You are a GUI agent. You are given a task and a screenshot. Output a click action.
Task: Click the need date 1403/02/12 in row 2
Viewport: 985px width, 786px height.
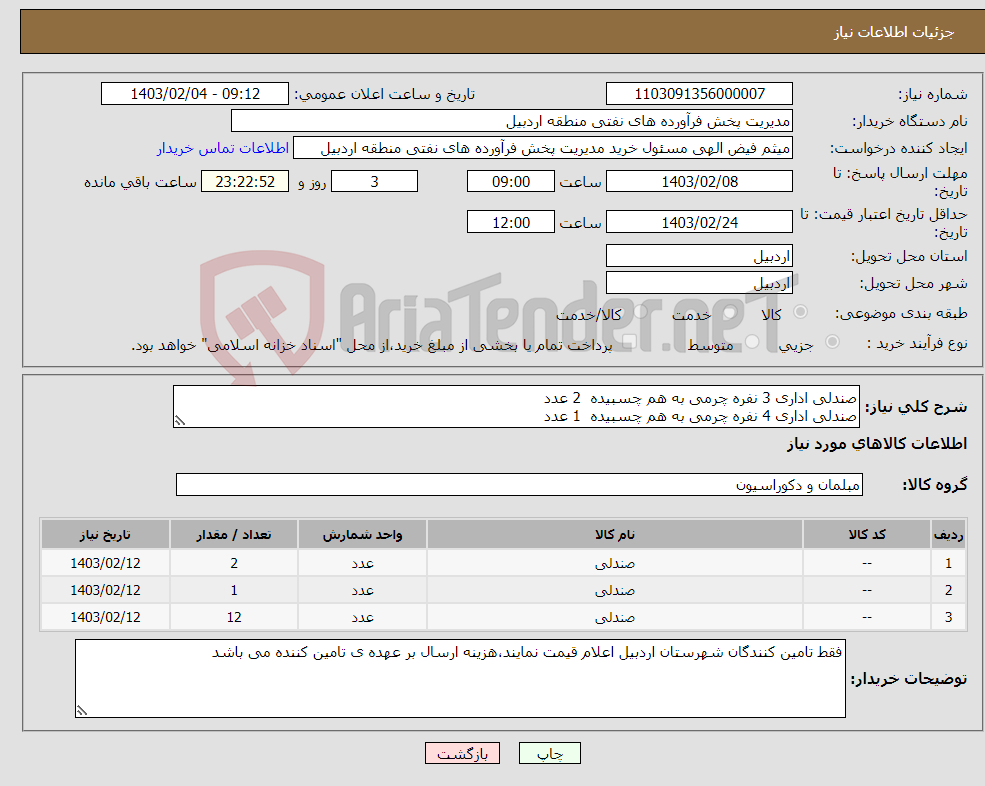pos(105,591)
